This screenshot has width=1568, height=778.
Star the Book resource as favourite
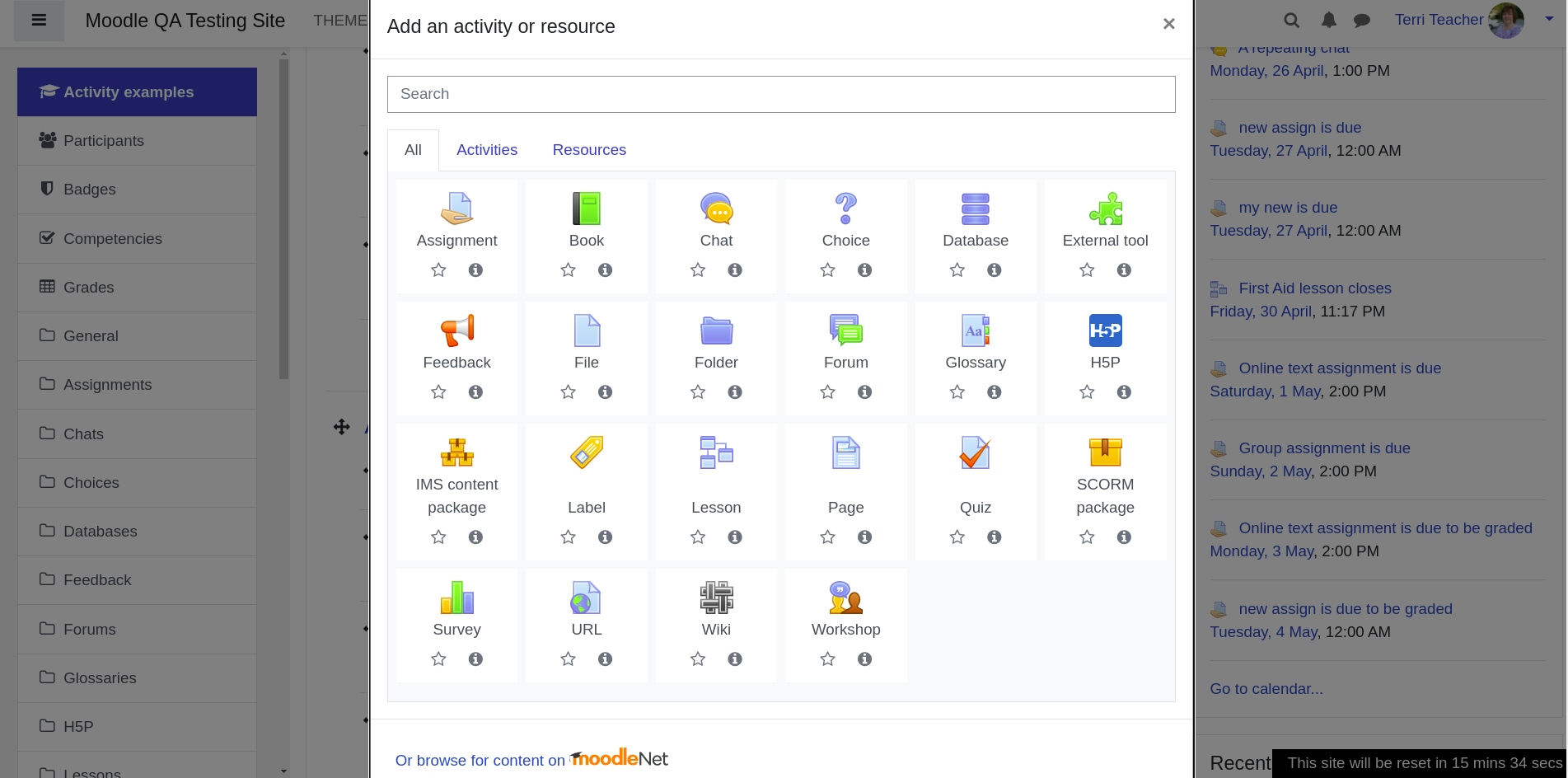click(568, 269)
